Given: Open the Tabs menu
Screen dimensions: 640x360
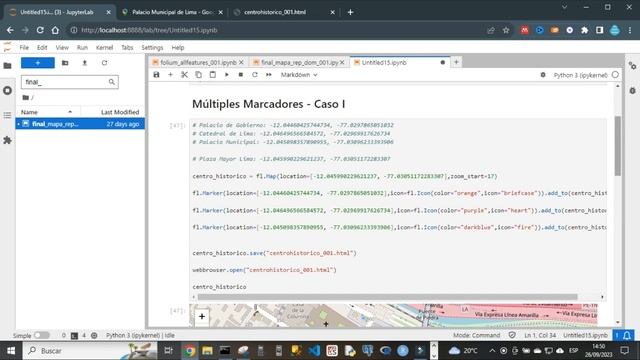Looking at the screenshot, I should [127, 48].
